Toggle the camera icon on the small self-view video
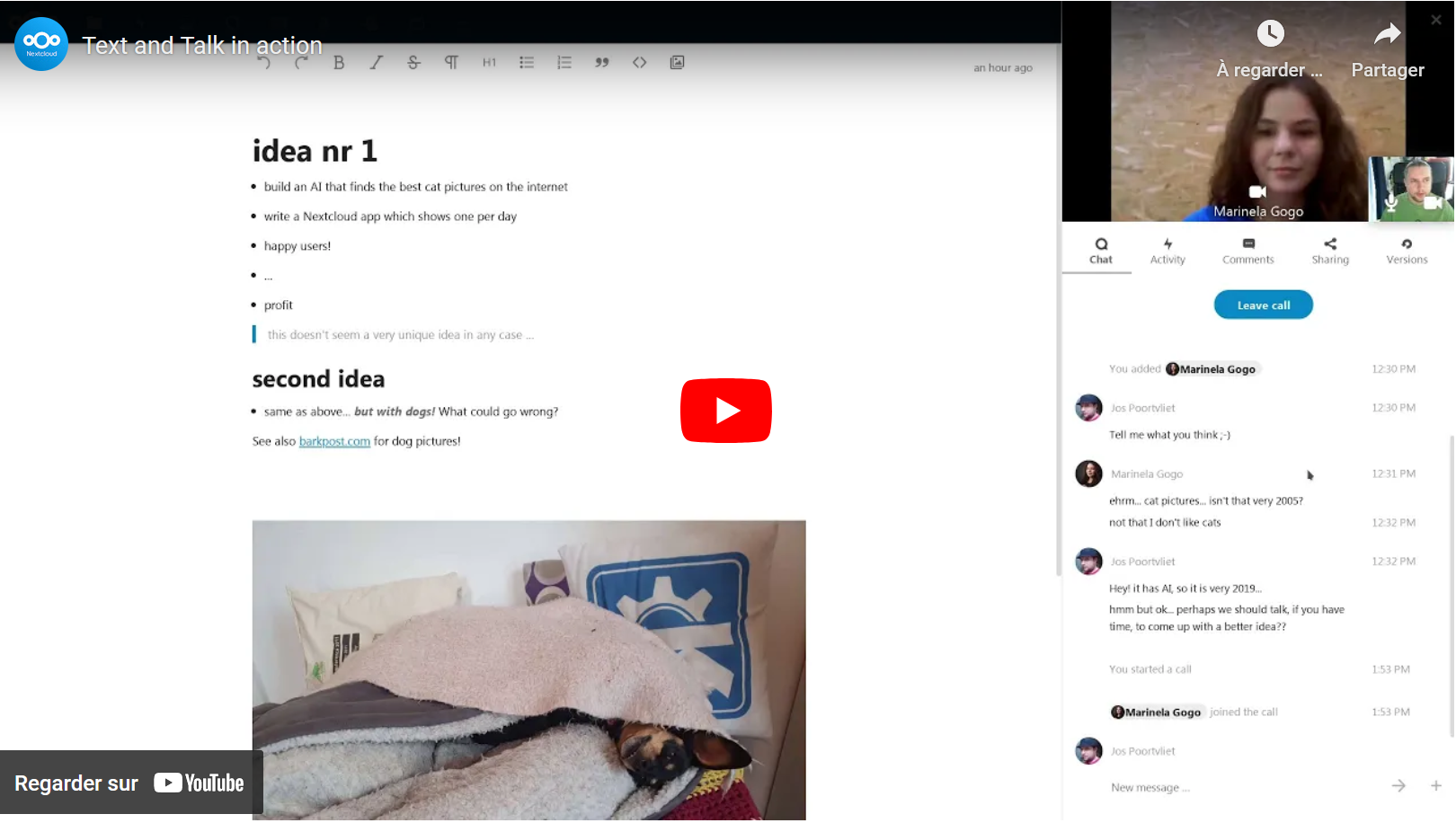Image resolution: width=1456 pixels, height=823 pixels. 1433,203
